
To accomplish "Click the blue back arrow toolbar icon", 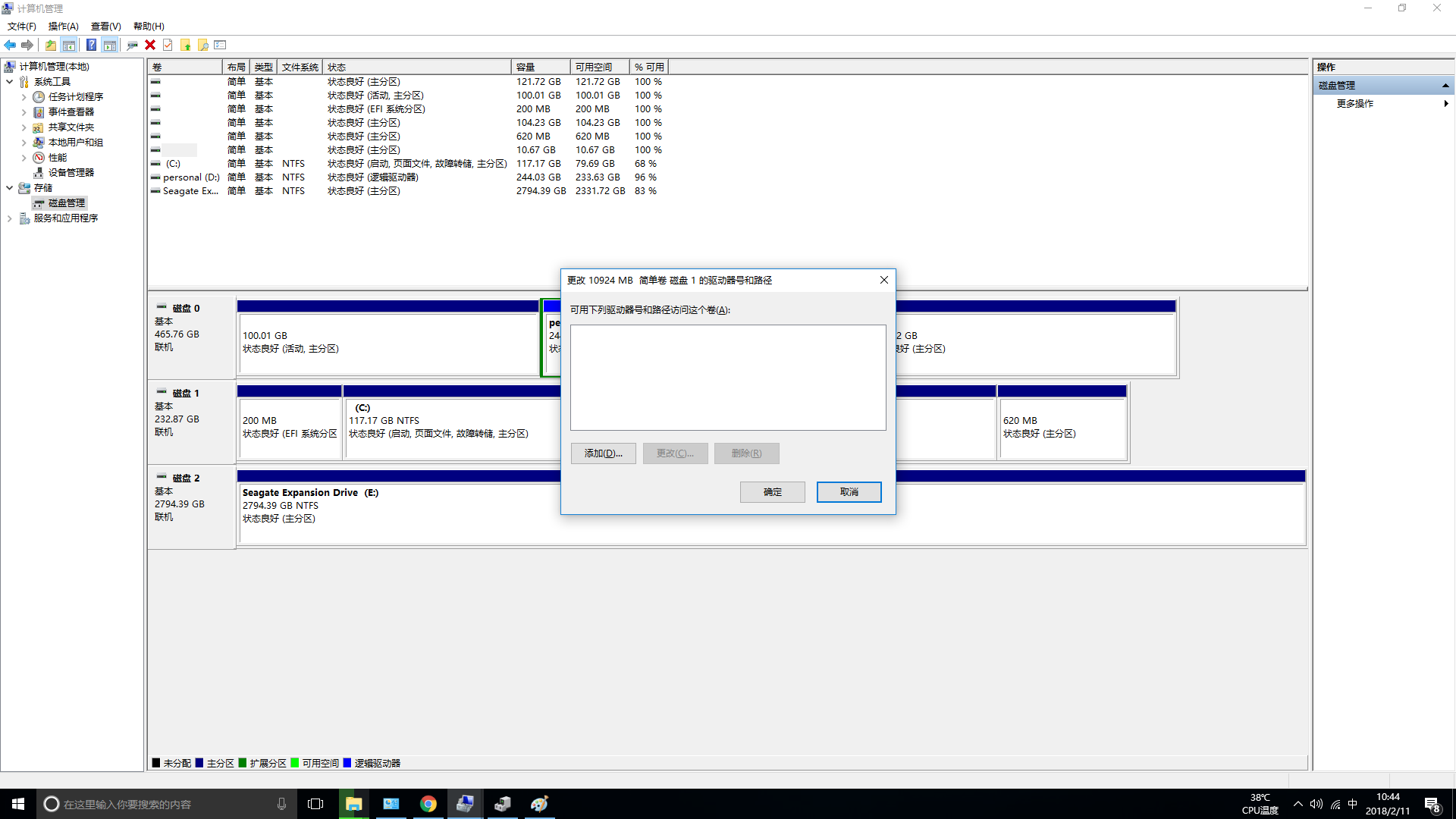I will click(x=10, y=45).
